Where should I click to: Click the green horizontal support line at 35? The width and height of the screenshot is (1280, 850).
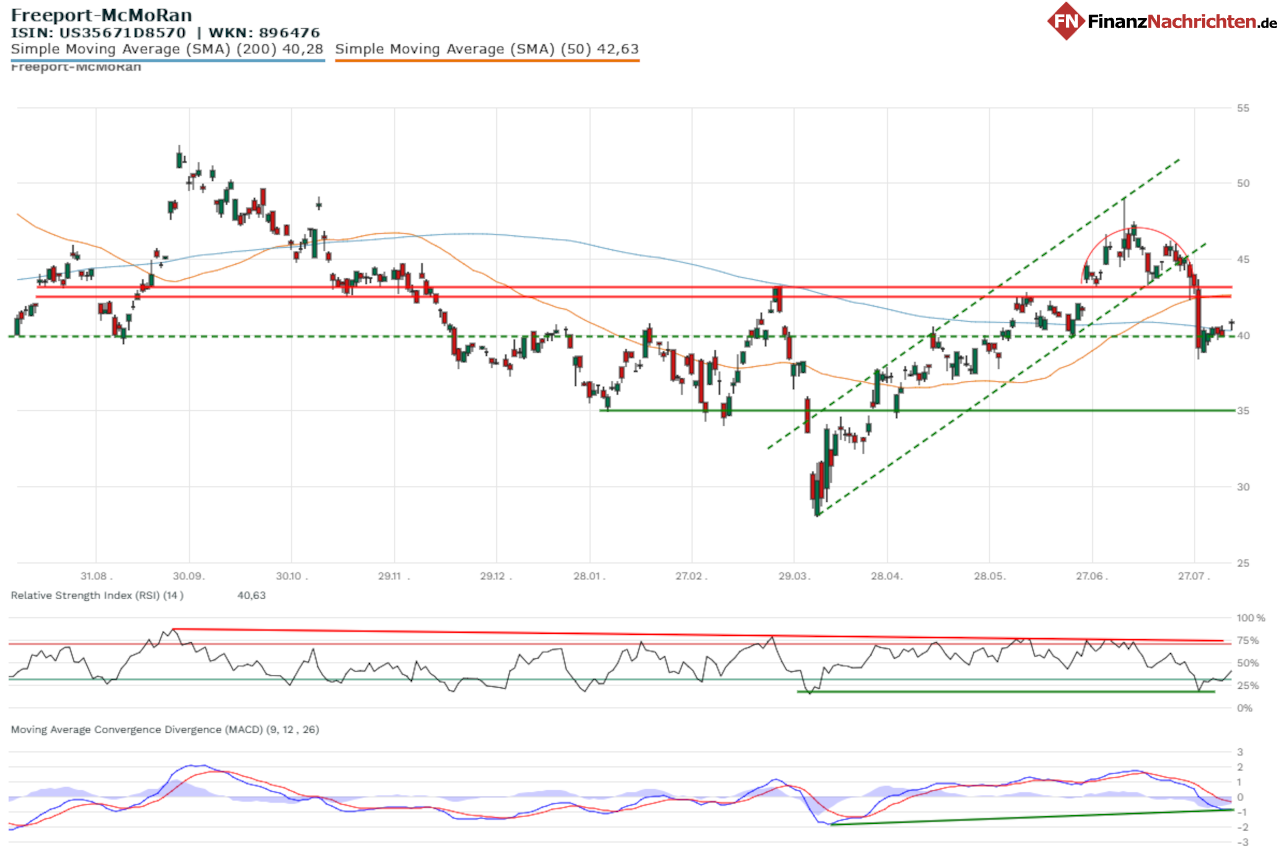click(x=917, y=410)
